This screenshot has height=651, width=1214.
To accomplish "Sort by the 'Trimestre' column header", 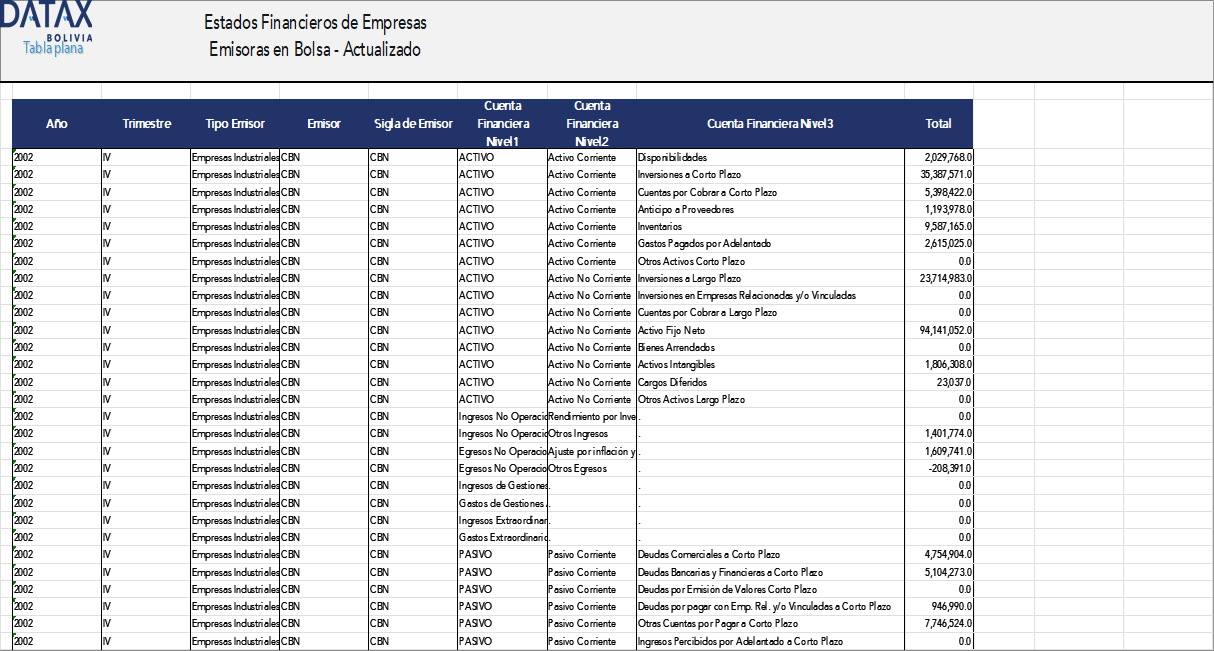I will click(x=146, y=124).
